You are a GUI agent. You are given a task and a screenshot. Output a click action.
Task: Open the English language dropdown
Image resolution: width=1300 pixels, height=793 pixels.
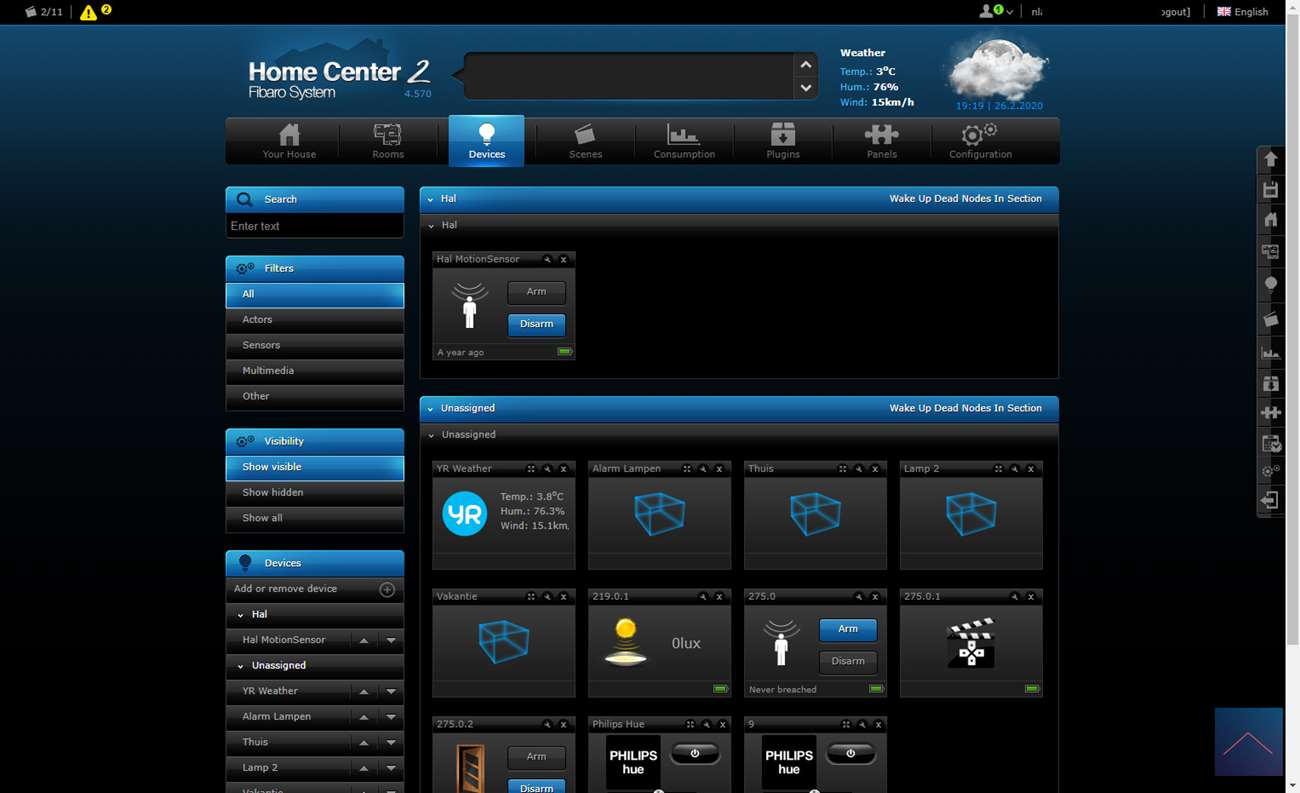click(x=1242, y=12)
